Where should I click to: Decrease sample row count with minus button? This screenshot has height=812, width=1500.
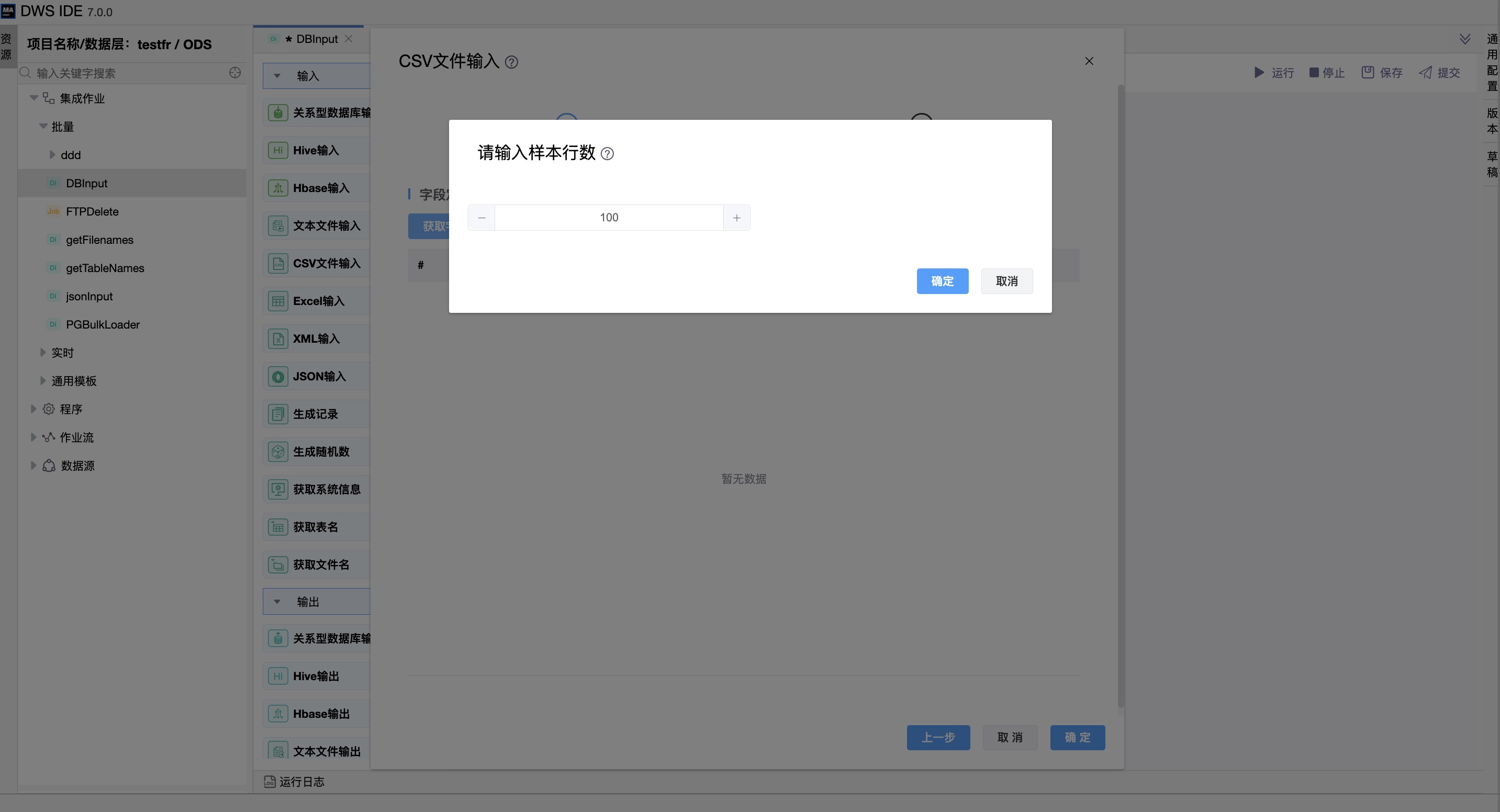point(482,218)
